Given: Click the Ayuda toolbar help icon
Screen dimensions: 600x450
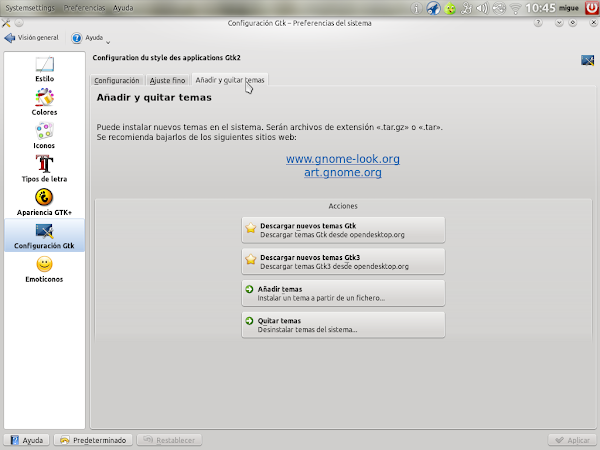Looking at the screenshot, I should tap(77, 38).
